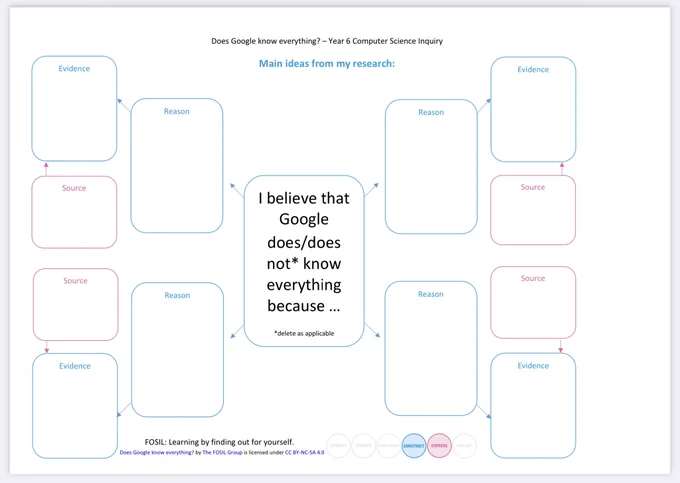Click the faded Connect stage circle
The width and height of the screenshot is (680, 483).
pos(338,446)
